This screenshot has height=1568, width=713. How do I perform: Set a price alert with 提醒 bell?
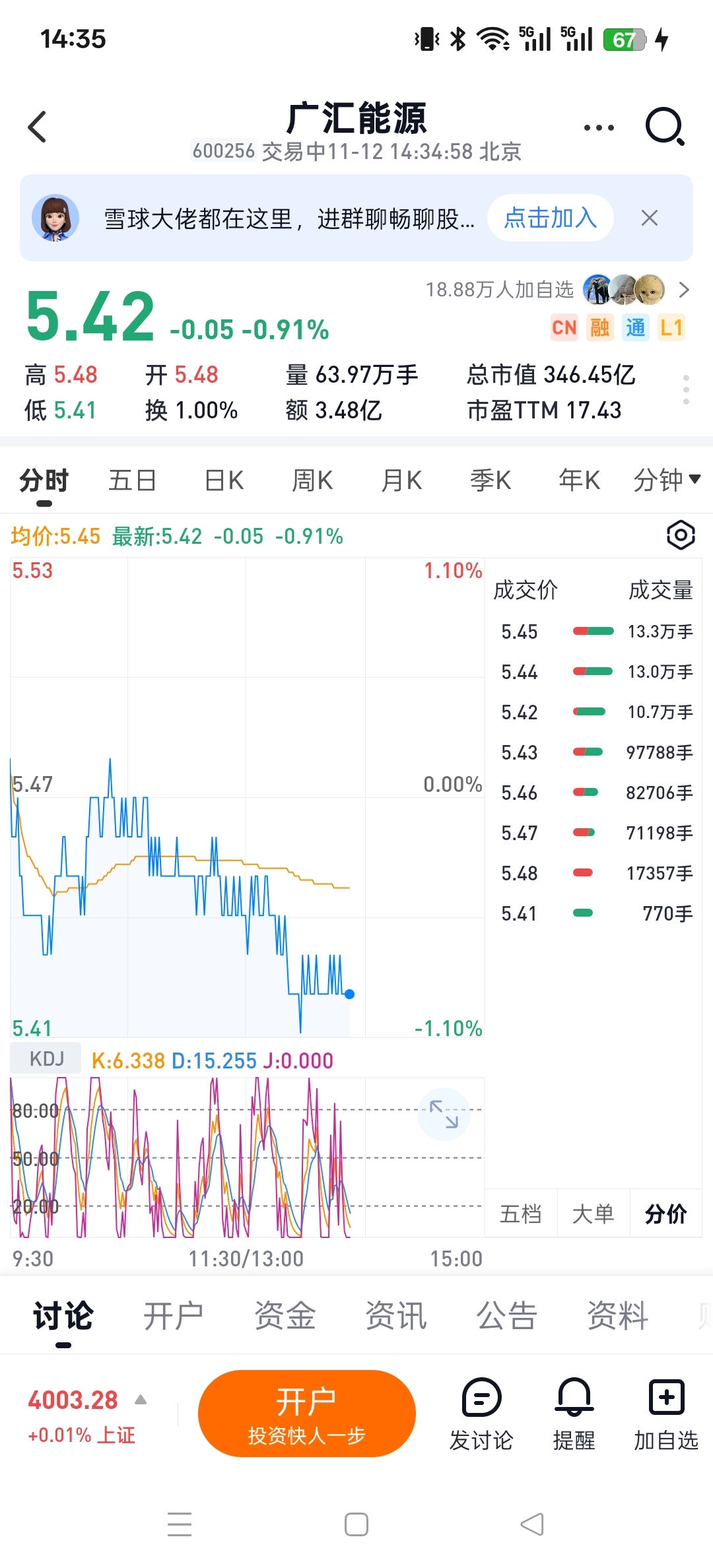click(x=574, y=1414)
